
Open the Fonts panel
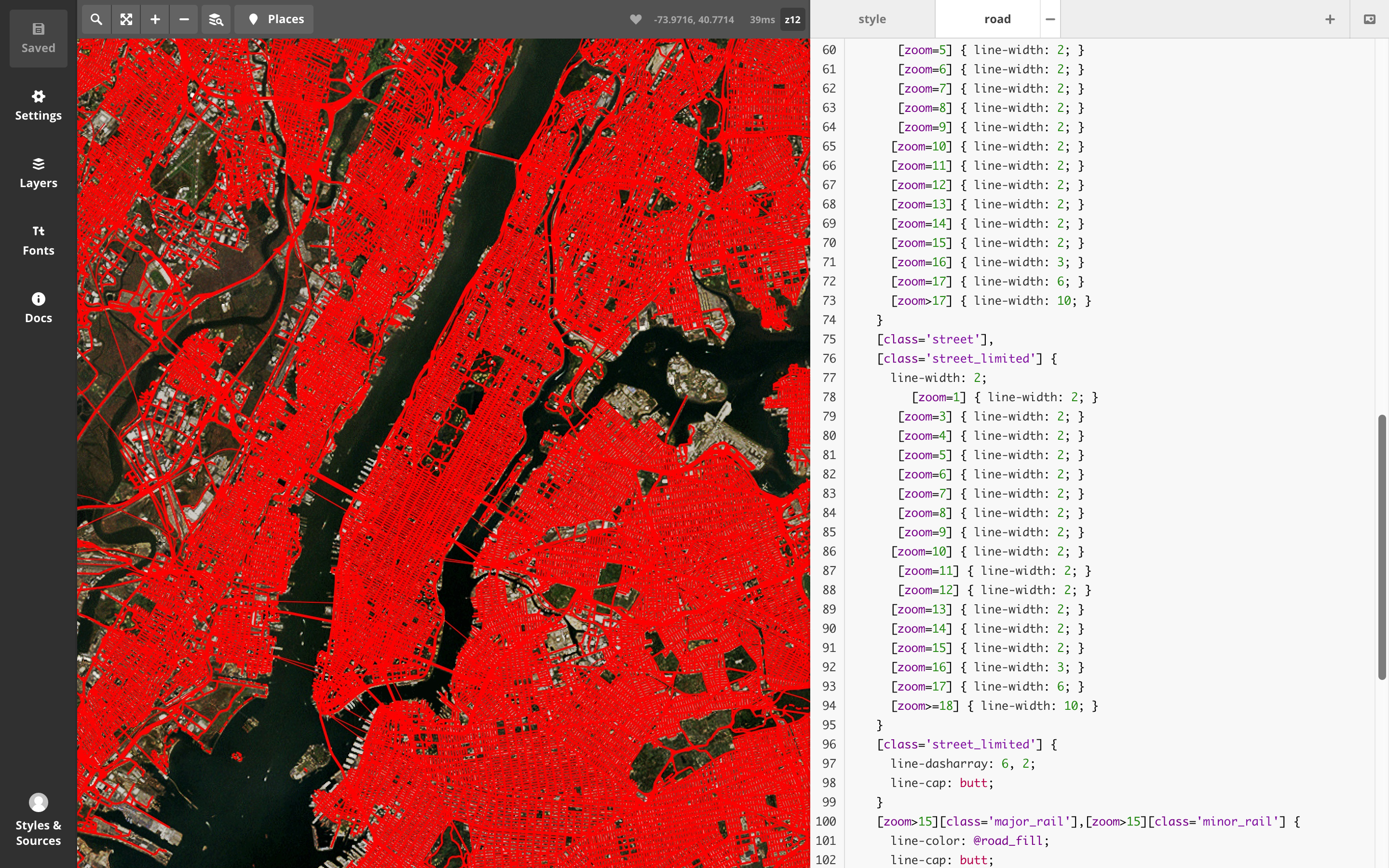(39, 241)
